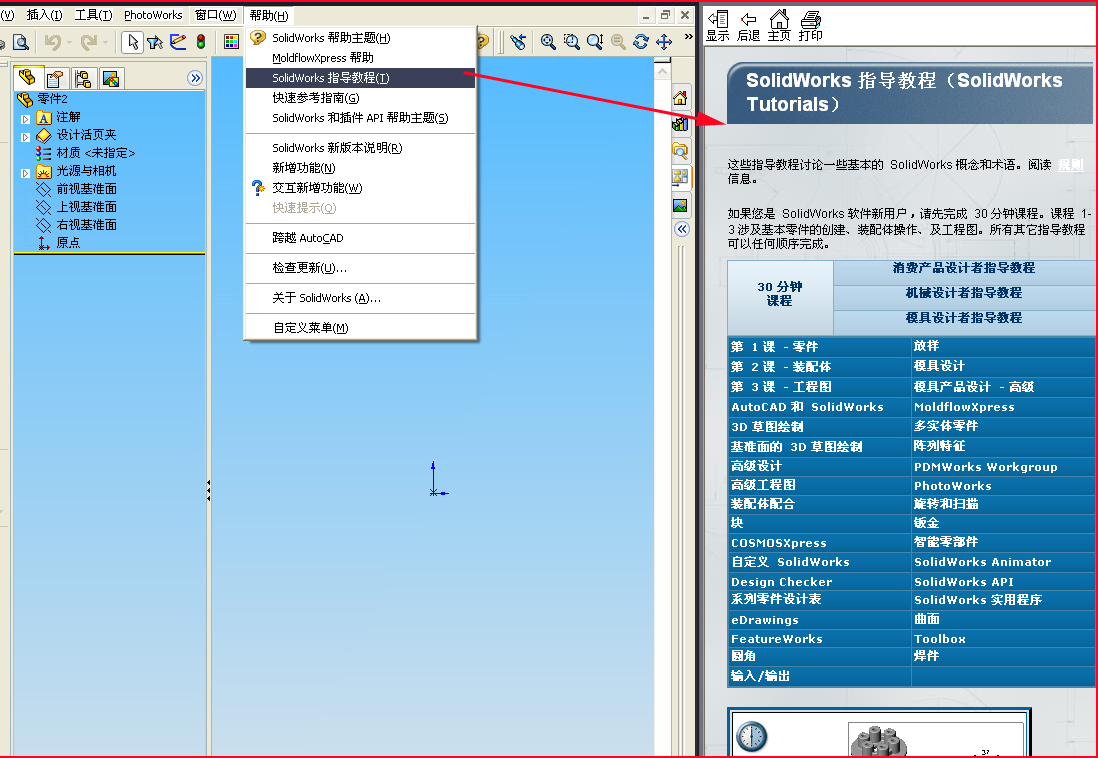The width and height of the screenshot is (1098, 758).
Task: Open the 第 1 课 - 零件 tutorial link
Action: coord(774,347)
